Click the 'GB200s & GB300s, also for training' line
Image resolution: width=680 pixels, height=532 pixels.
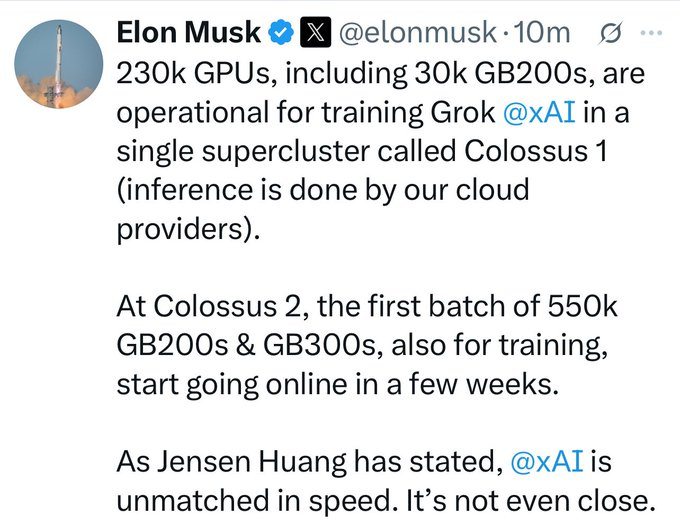pos(362,345)
